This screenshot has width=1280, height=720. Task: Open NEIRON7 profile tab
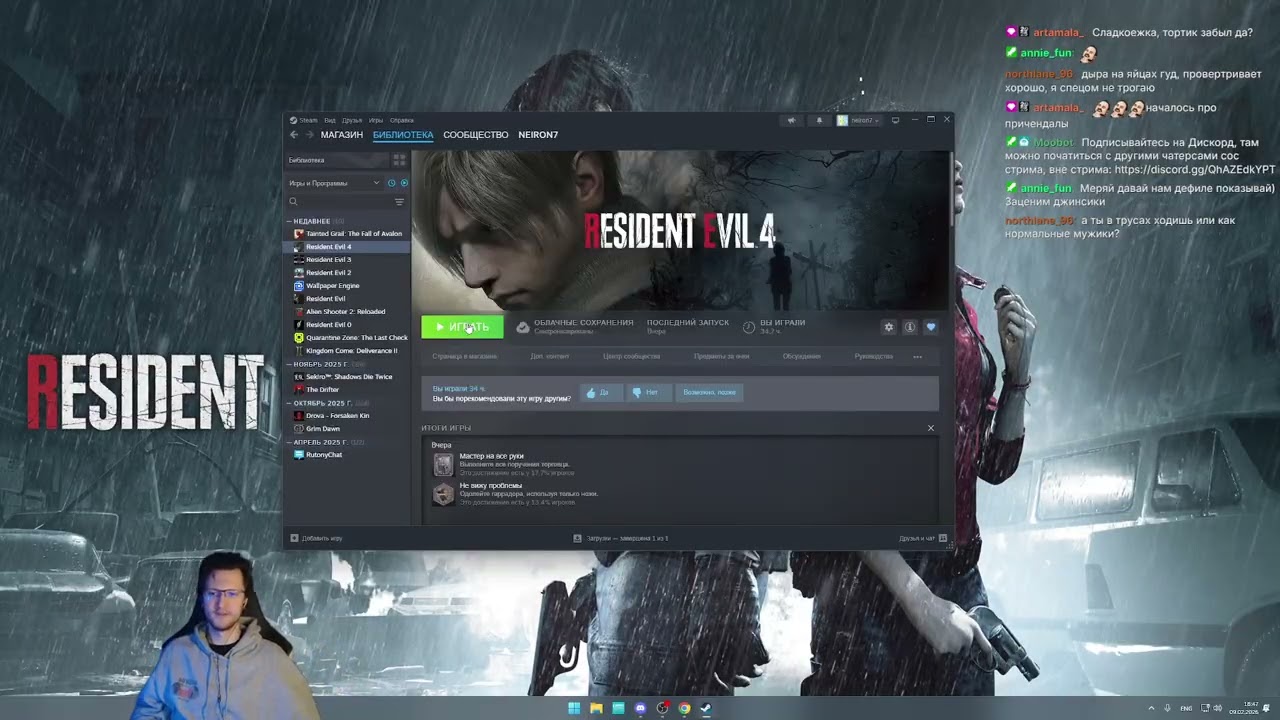(538, 135)
